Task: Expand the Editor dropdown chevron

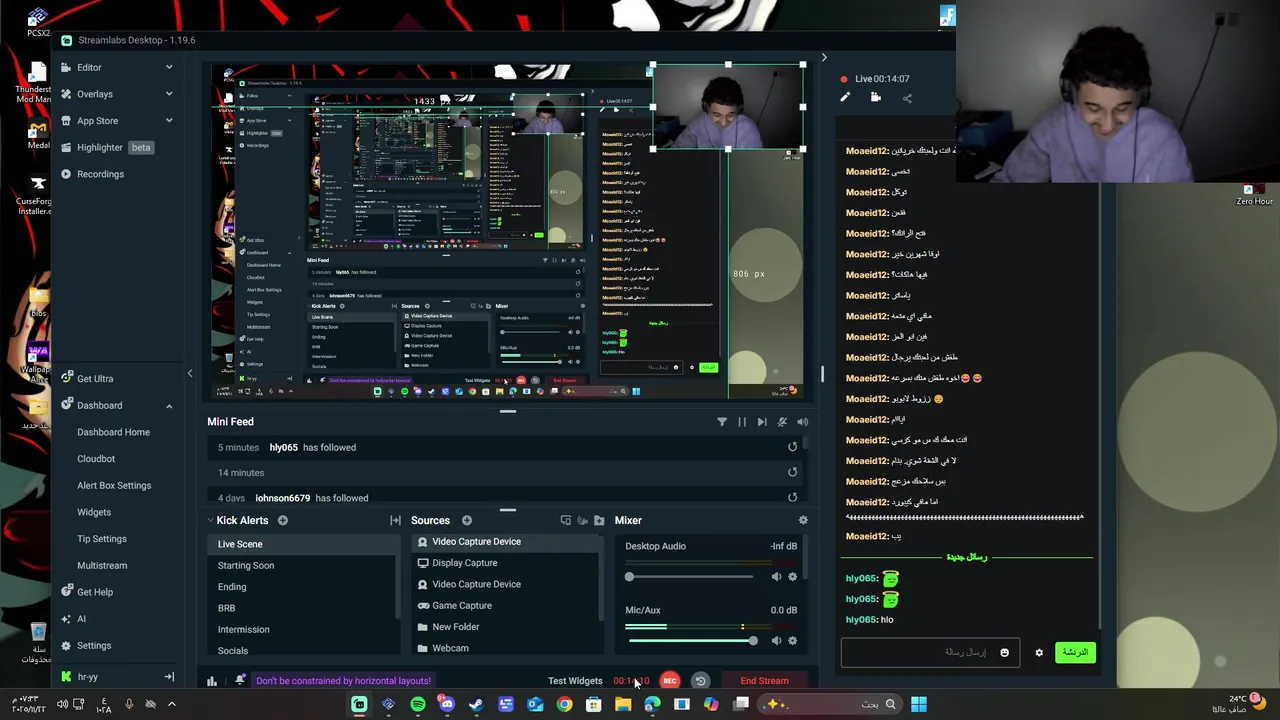Action: click(169, 67)
